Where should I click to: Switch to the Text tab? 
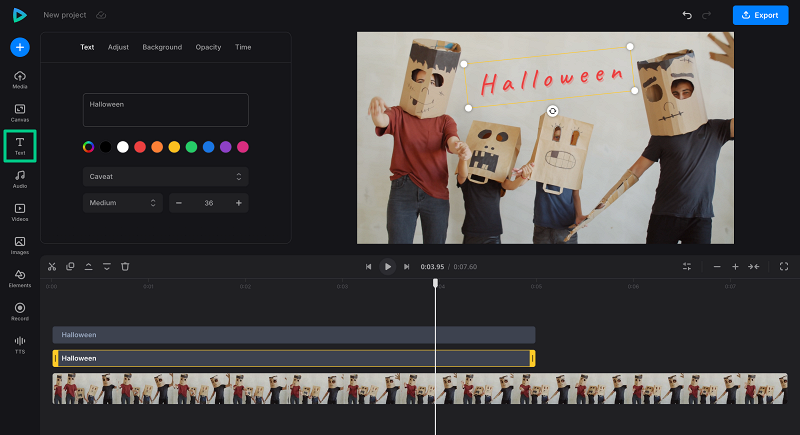tap(87, 47)
